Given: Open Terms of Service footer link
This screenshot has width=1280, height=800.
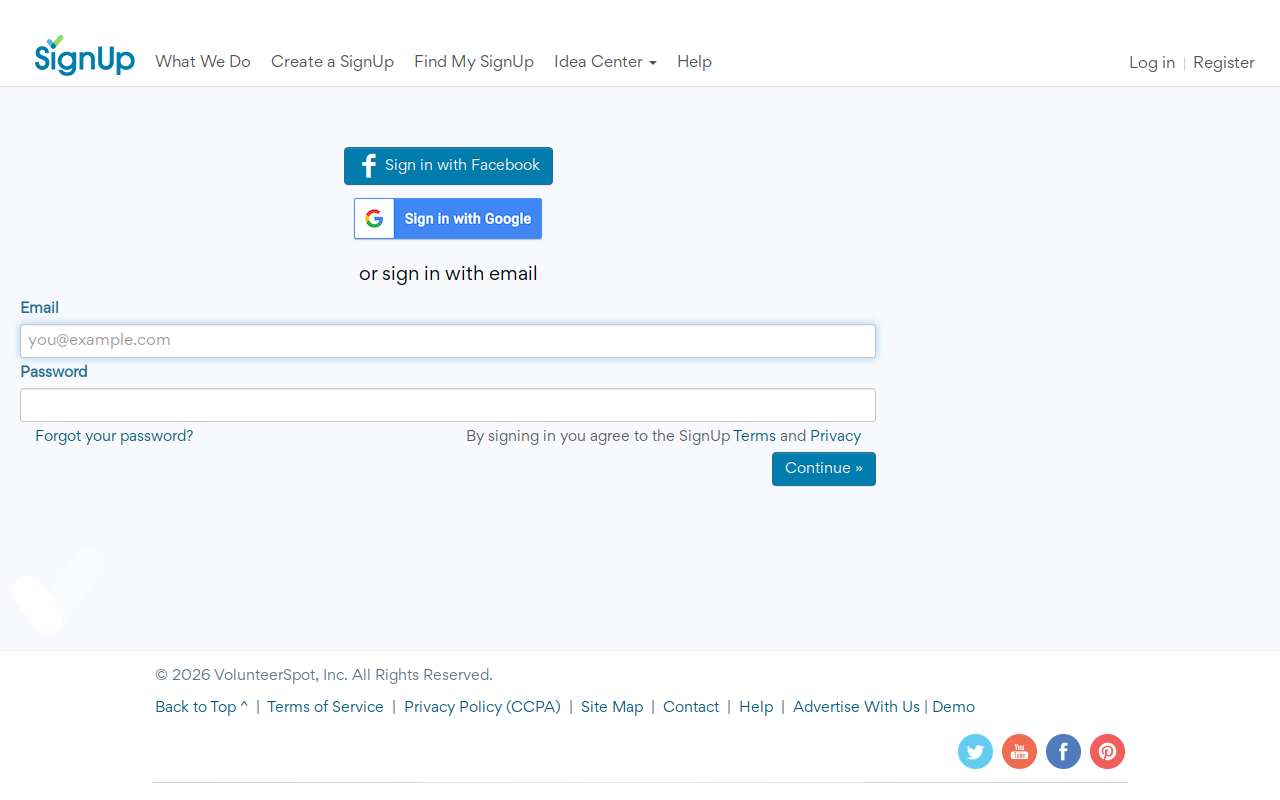Looking at the screenshot, I should point(325,707).
